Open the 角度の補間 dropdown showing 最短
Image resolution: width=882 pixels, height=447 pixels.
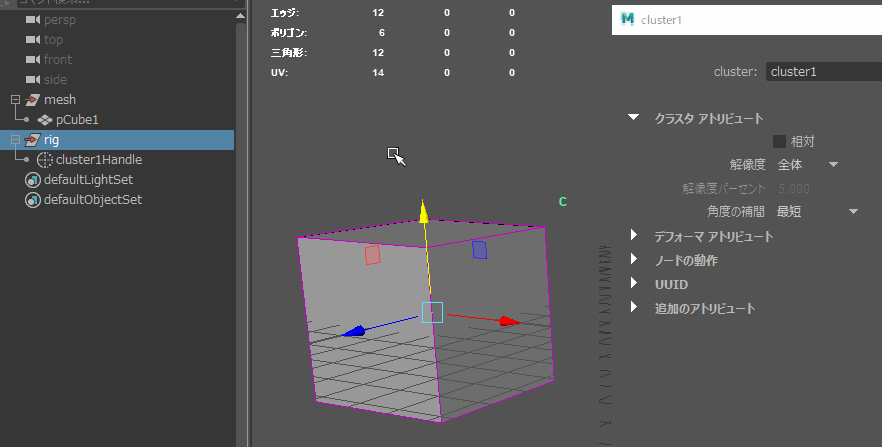pyautogui.click(x=817, y=211)
